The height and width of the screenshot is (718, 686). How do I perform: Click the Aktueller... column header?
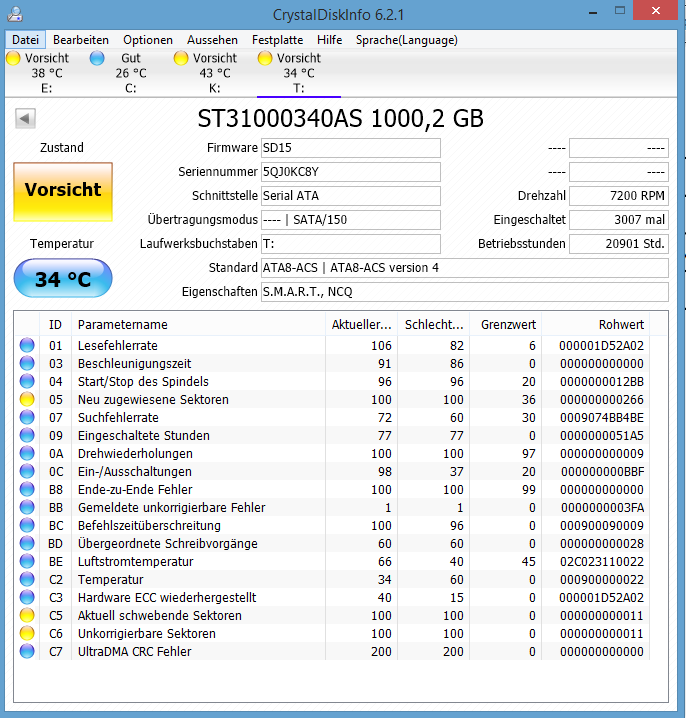click(361, 325)
